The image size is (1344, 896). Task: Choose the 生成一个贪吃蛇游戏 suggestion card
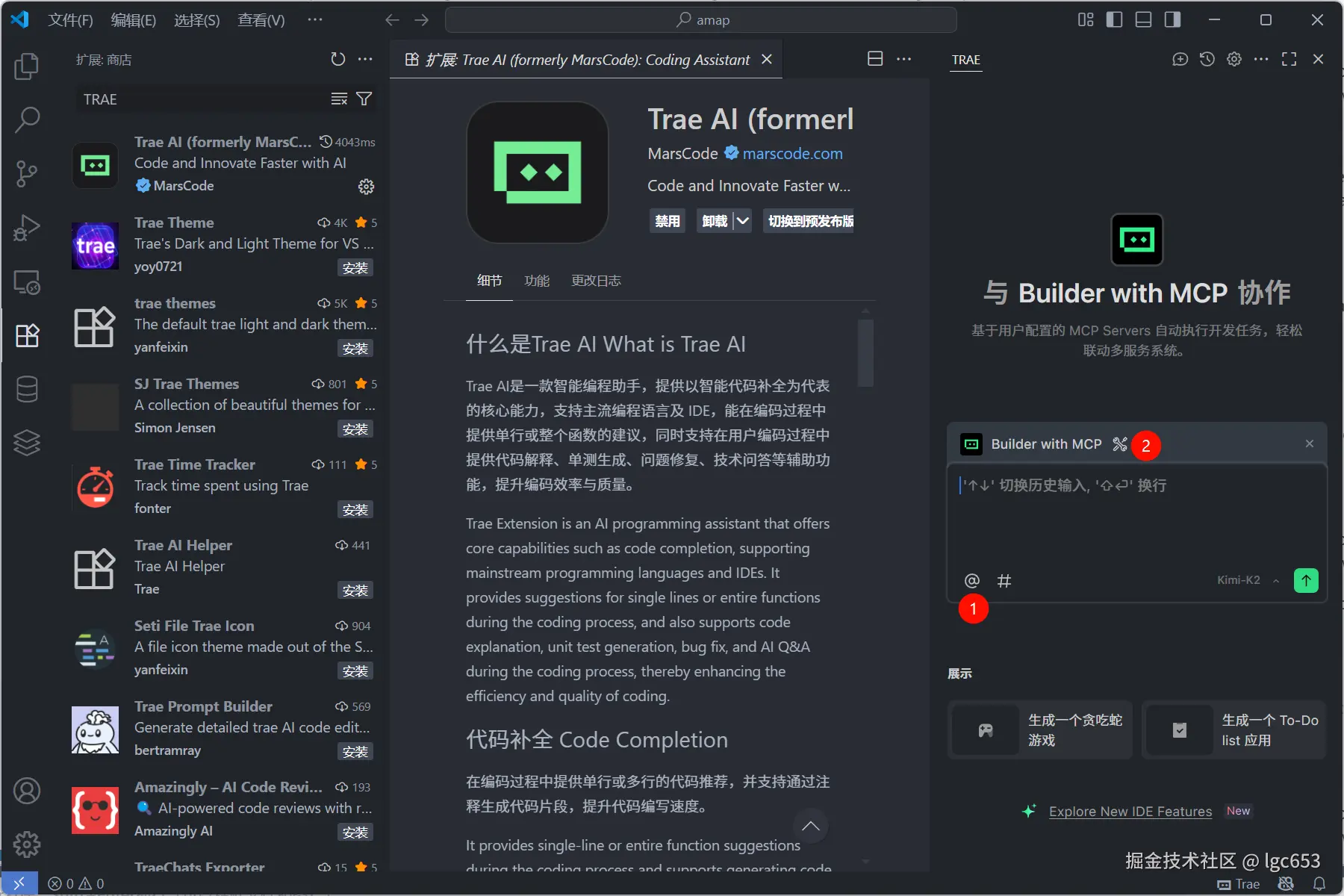tap(1040, 730)
